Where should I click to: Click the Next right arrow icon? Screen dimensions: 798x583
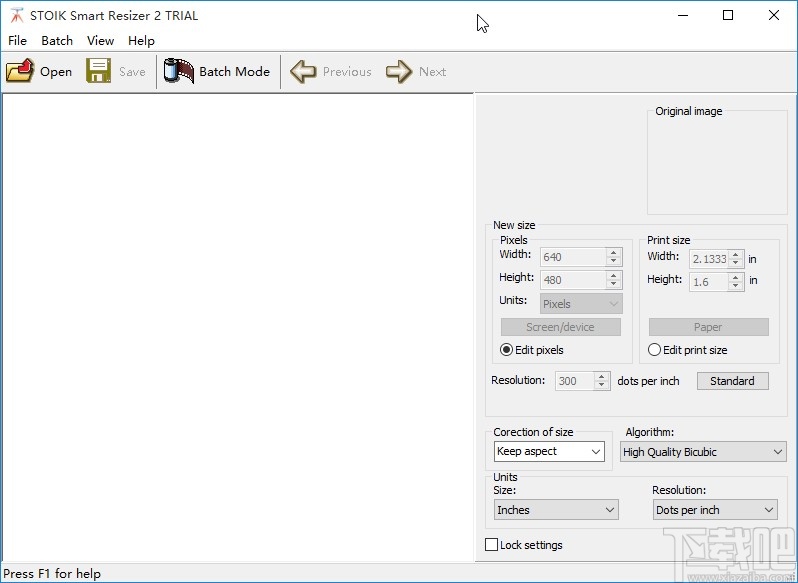click(399, 71)
